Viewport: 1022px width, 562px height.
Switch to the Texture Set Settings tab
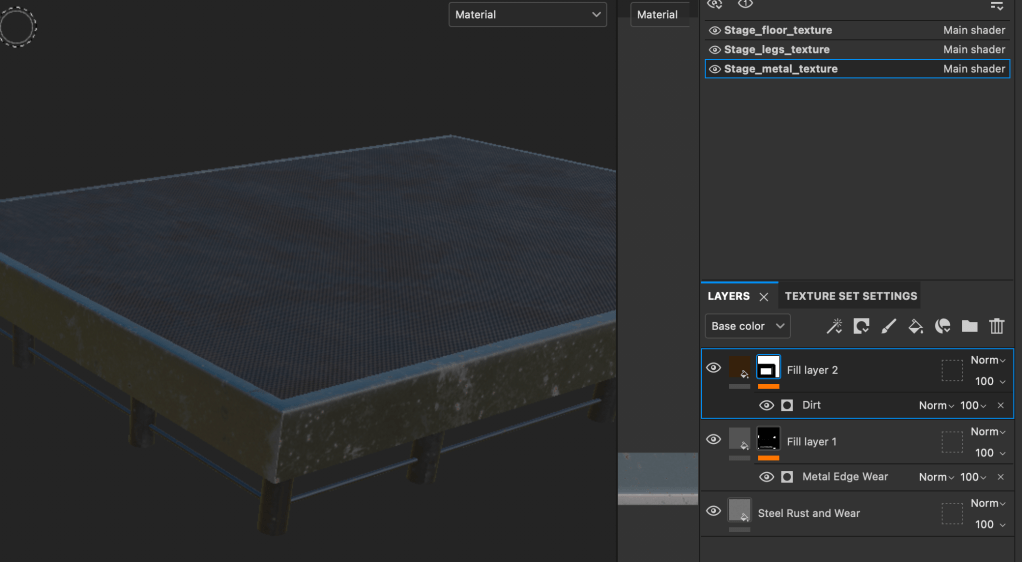coord(850,296)
